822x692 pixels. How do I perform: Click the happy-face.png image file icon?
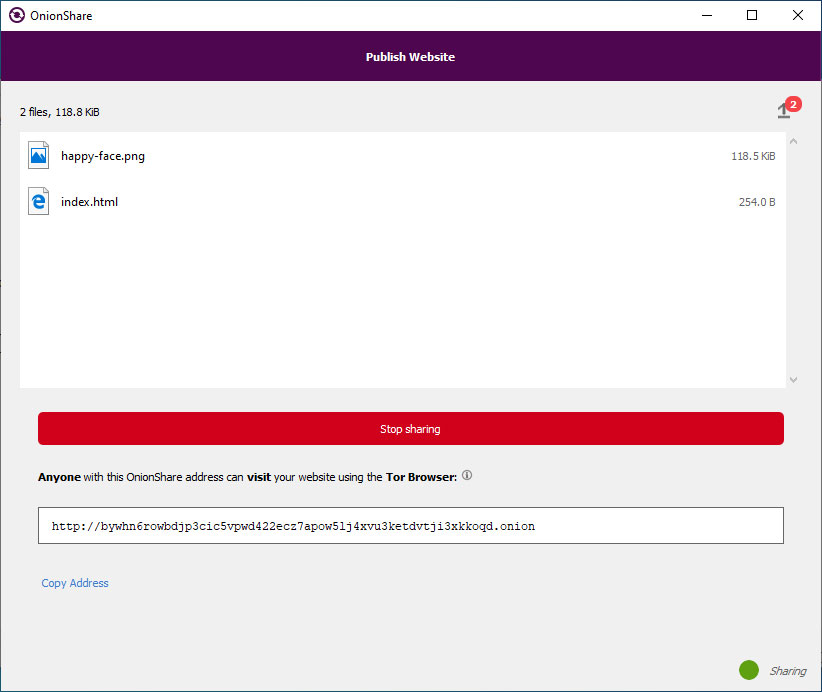tap(38, 155)
